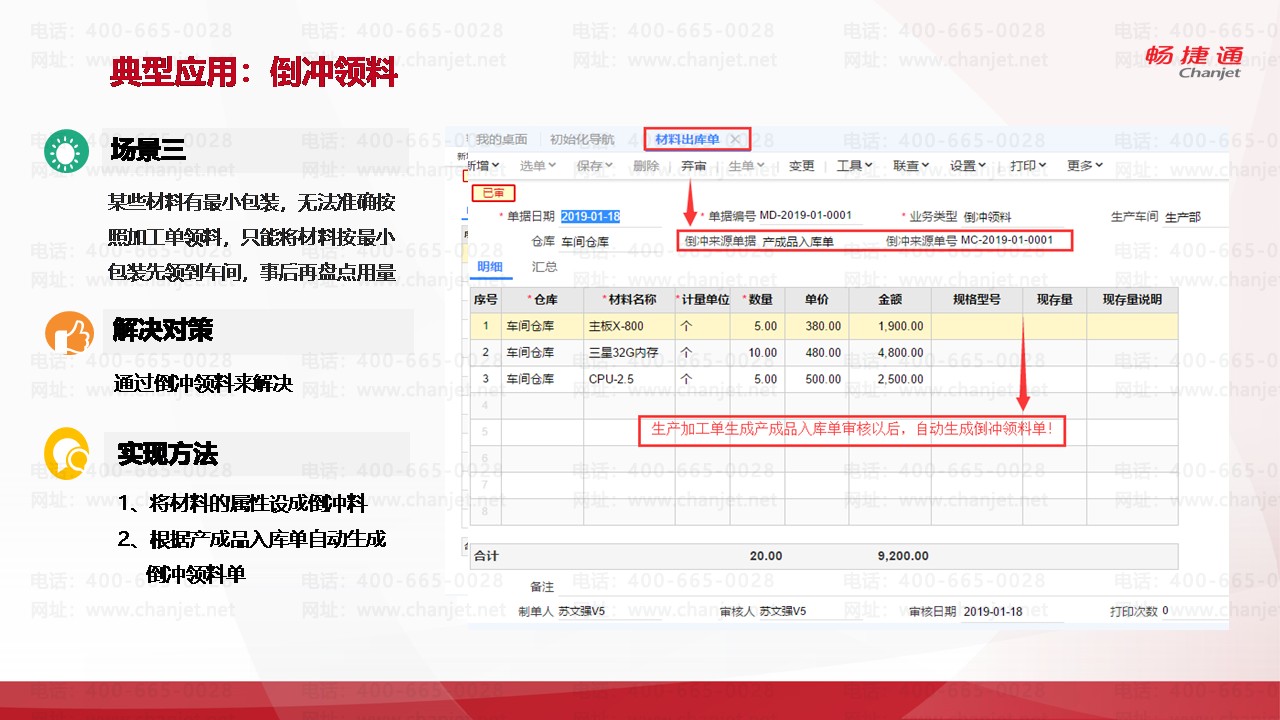Click the 现存量说明 column header
This screenshot has width=1280, height=720.
[x=1132, y=300]
